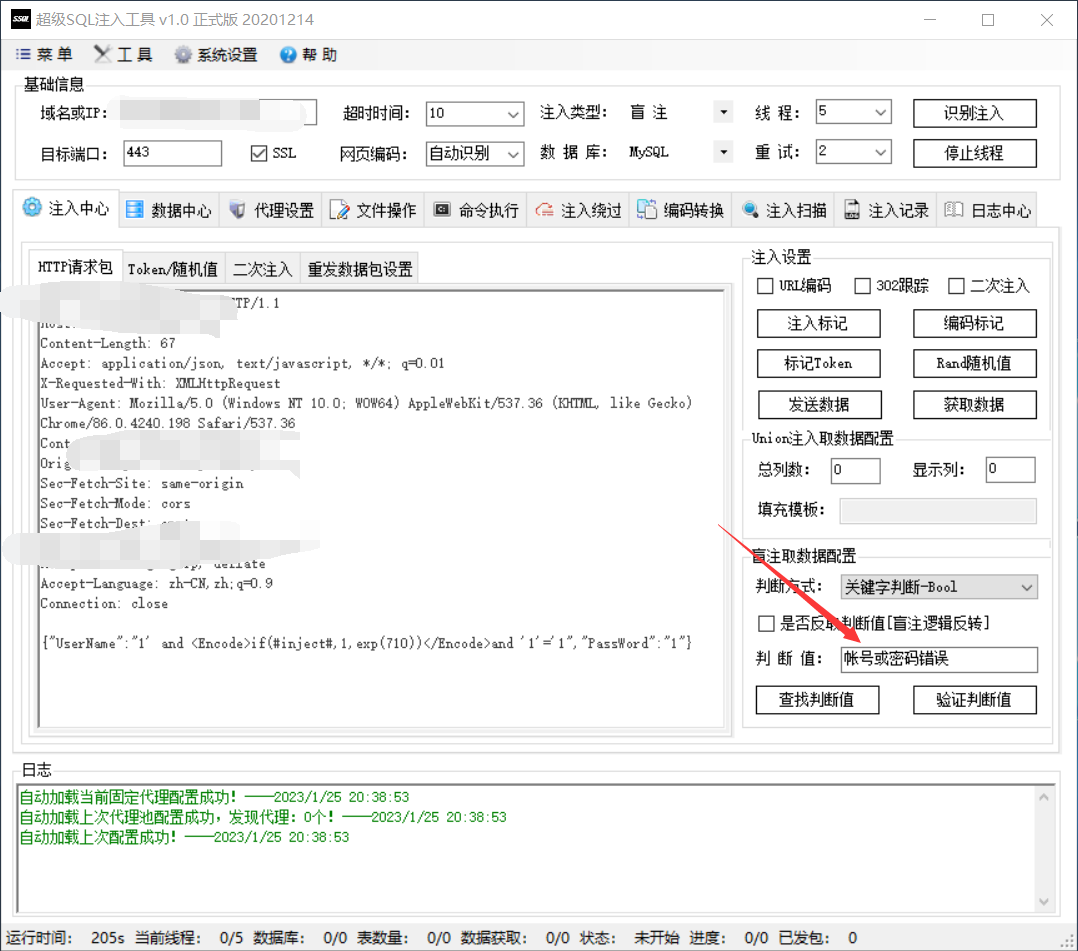Click the Rand随机值 button

(x=974, y=364)
